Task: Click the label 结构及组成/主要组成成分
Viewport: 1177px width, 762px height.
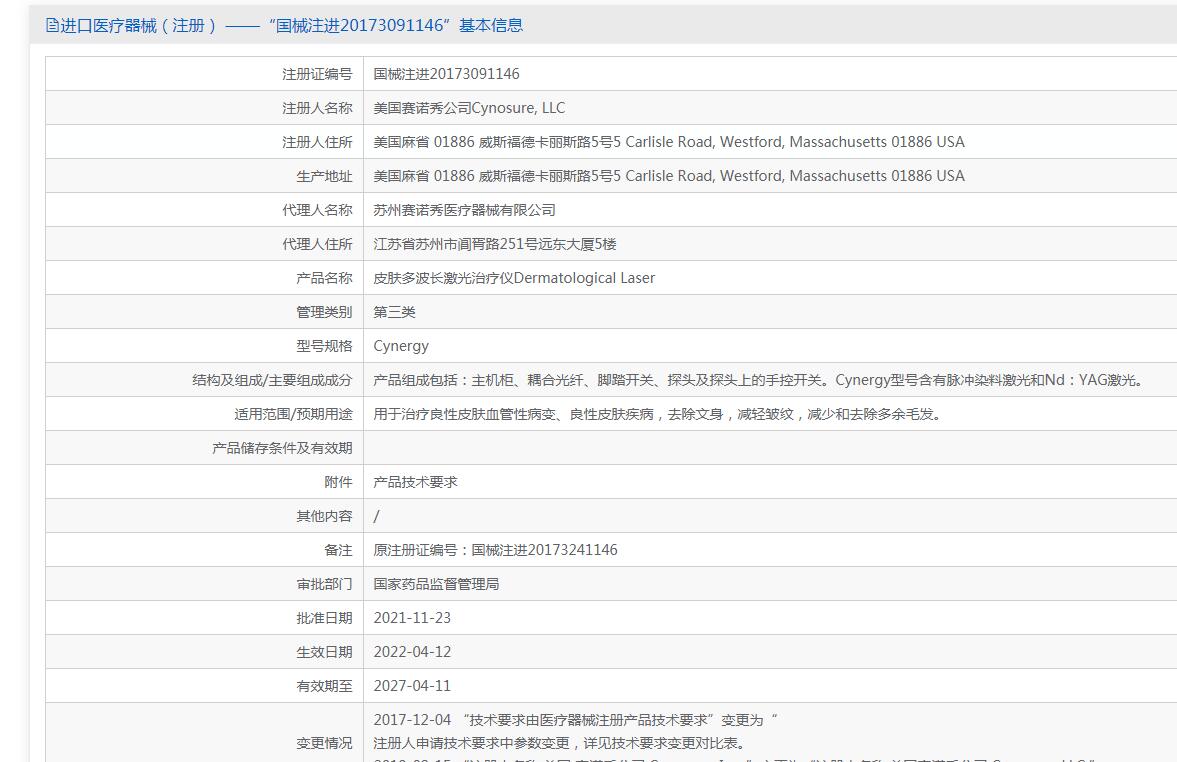Action: click(x=272, y=380)
